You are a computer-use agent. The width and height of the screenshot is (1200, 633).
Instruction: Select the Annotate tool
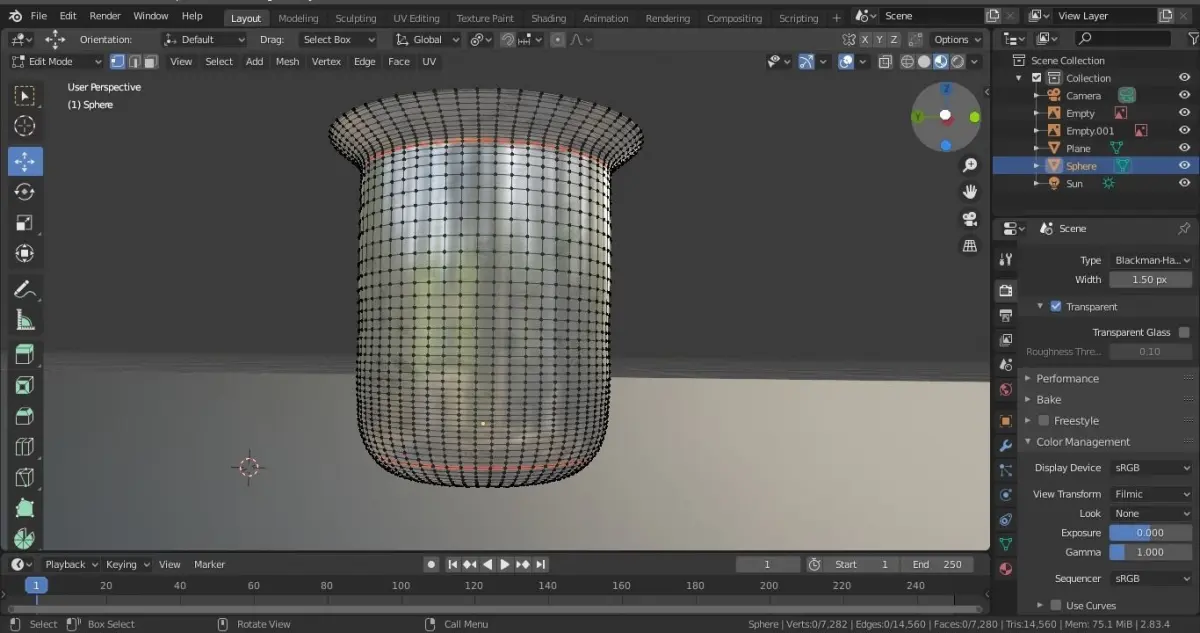click(25, 289)
